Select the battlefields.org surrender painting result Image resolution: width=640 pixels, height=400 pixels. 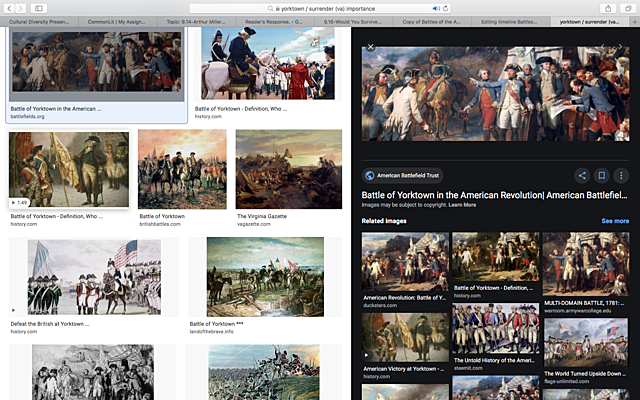(x=97, y=61)
